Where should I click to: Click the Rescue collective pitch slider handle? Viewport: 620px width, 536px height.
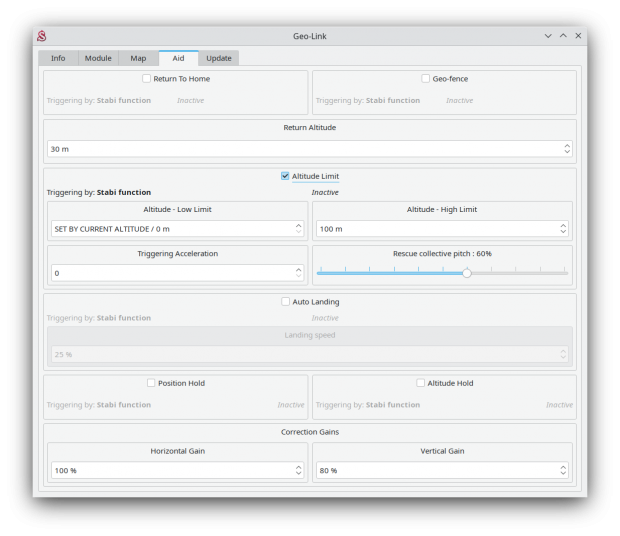466,273
